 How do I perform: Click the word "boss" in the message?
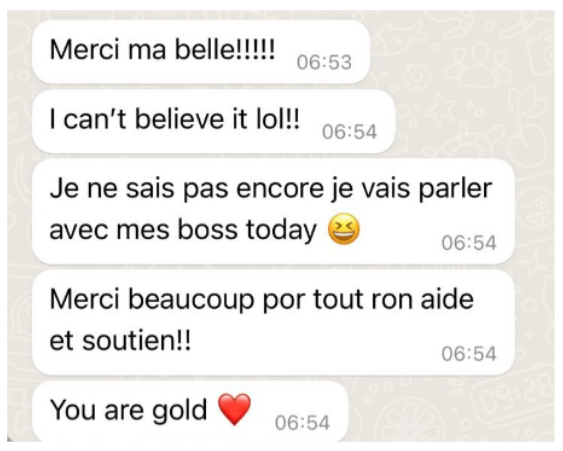(x=208, y=229)
